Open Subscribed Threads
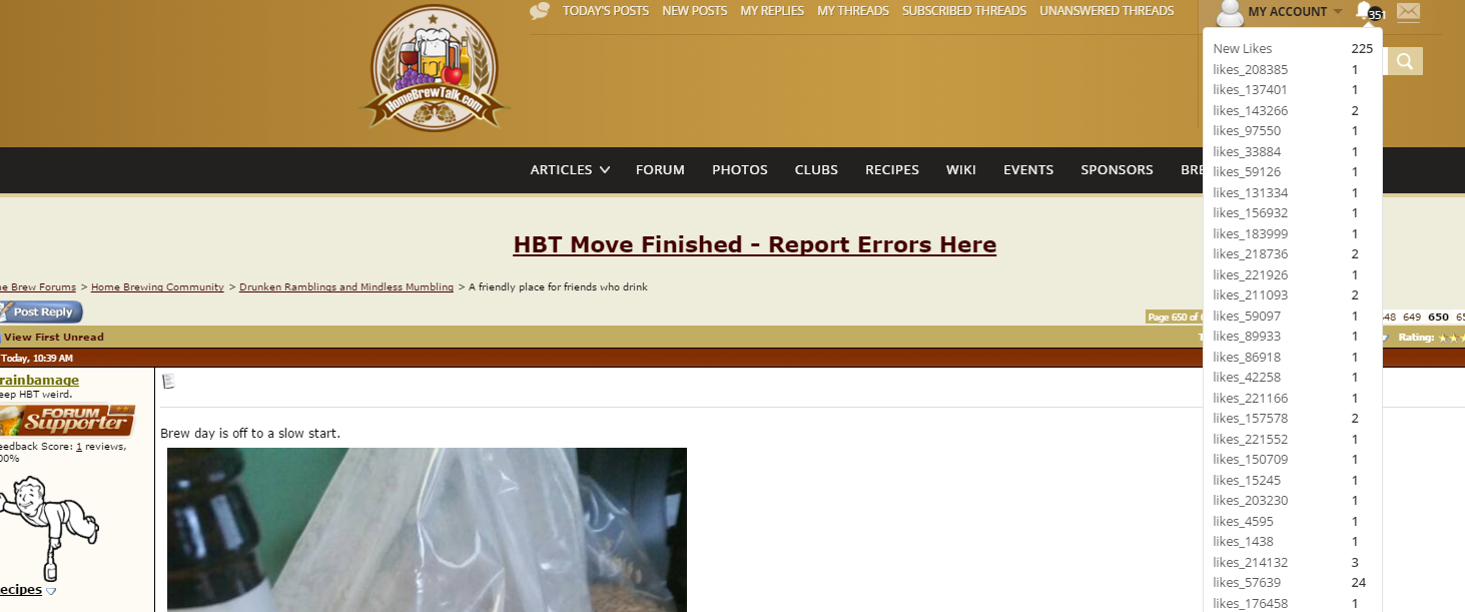This screenshot has width=1465, height=612. [x=964, y=11]
